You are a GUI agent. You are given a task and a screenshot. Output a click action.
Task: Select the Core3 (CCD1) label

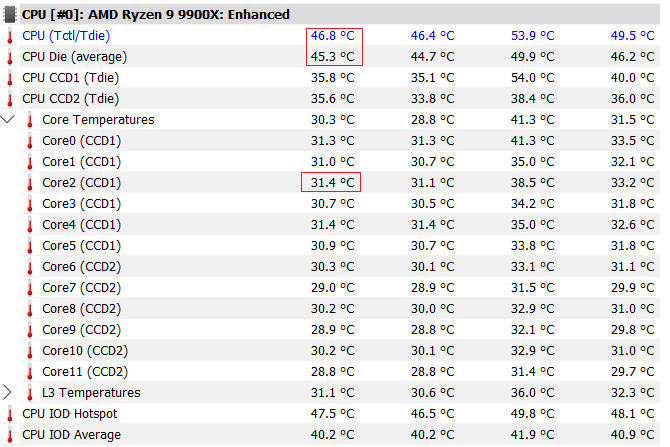(x=82, y=203)
